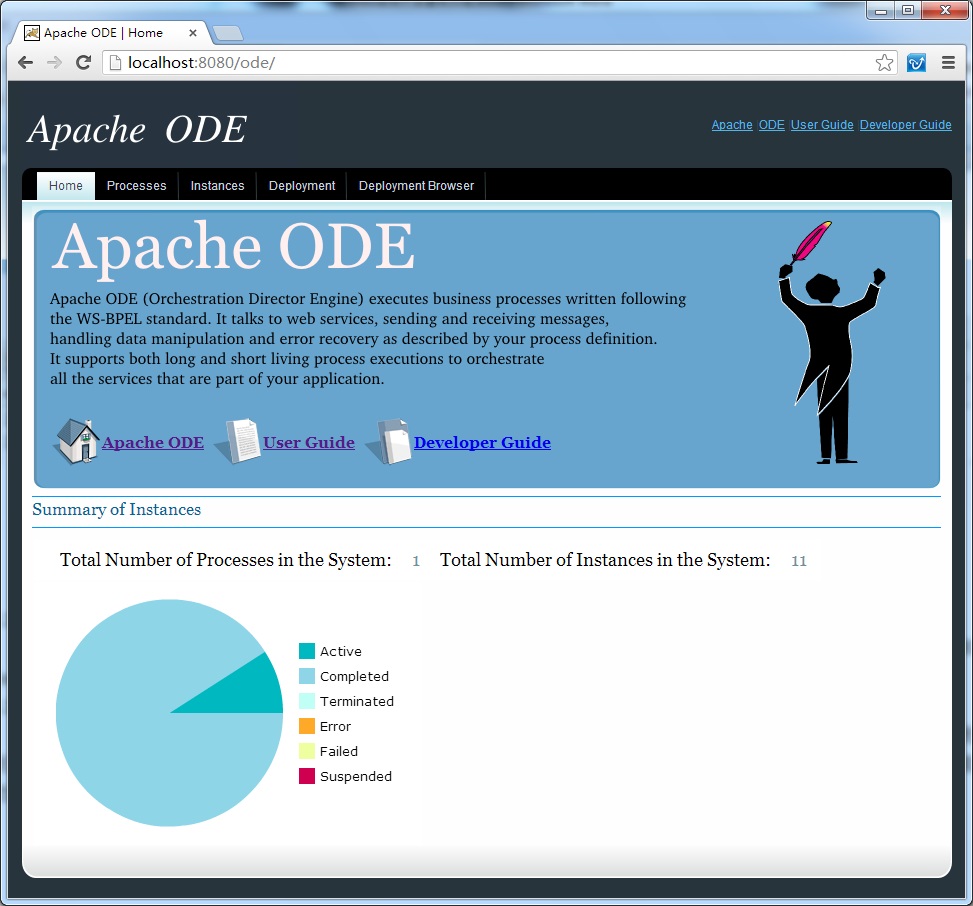Screen dimensions: 973x906
Task: Click the page icon in address bar
Action: [x=115, y=63]
